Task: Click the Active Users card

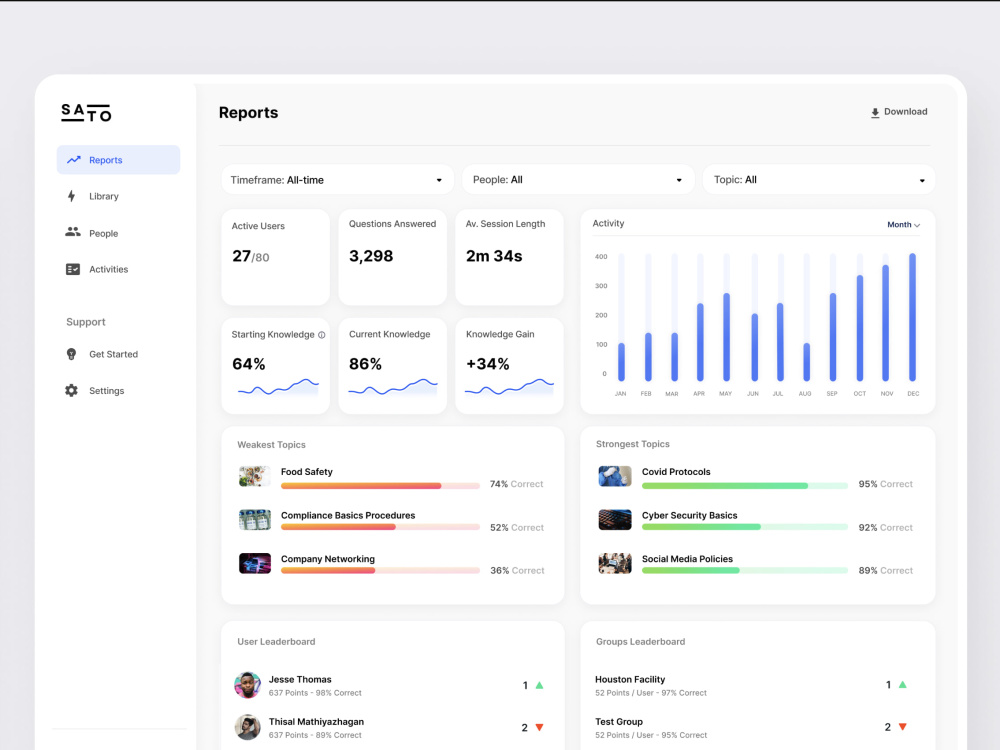Action: tap(276, 257)
